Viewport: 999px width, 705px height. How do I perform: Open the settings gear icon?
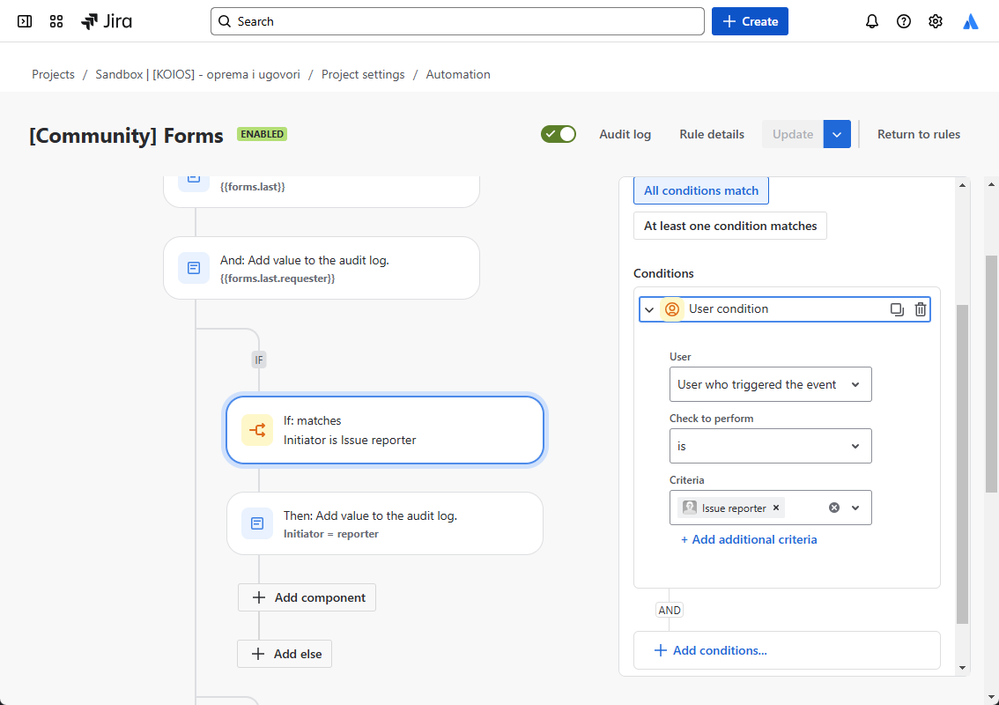(935, 22)
